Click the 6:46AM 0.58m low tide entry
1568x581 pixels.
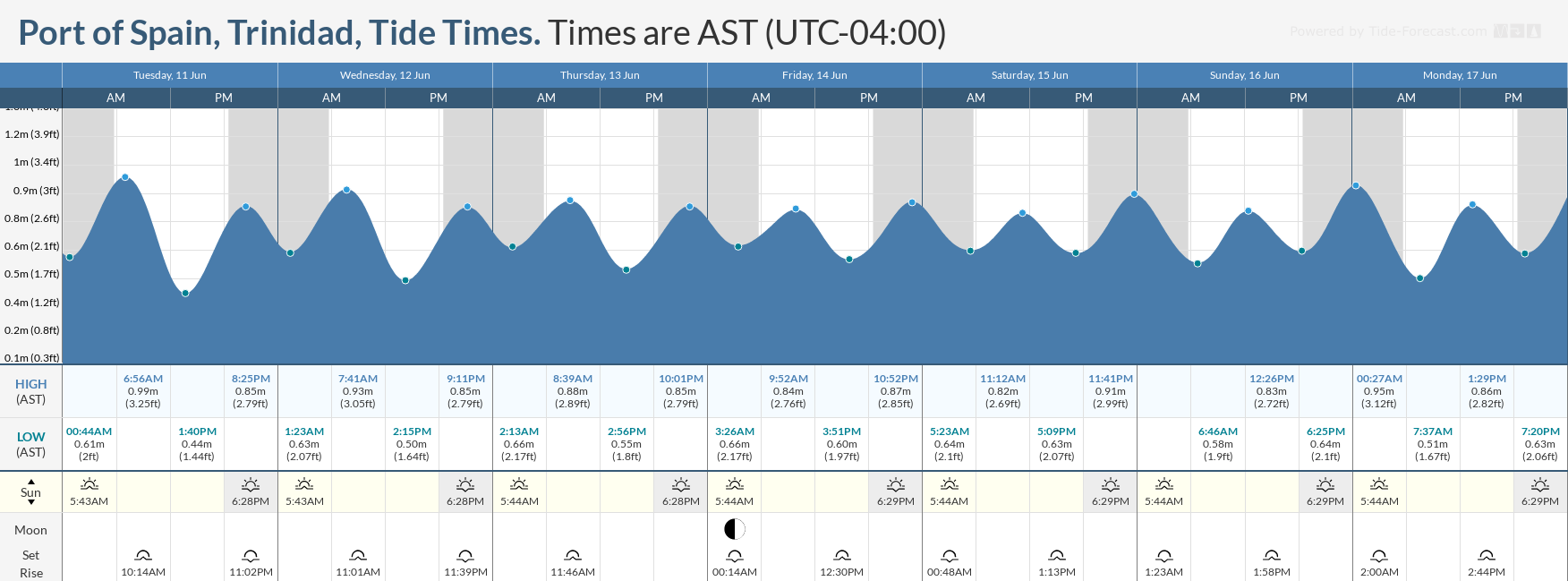[1218, 444]
